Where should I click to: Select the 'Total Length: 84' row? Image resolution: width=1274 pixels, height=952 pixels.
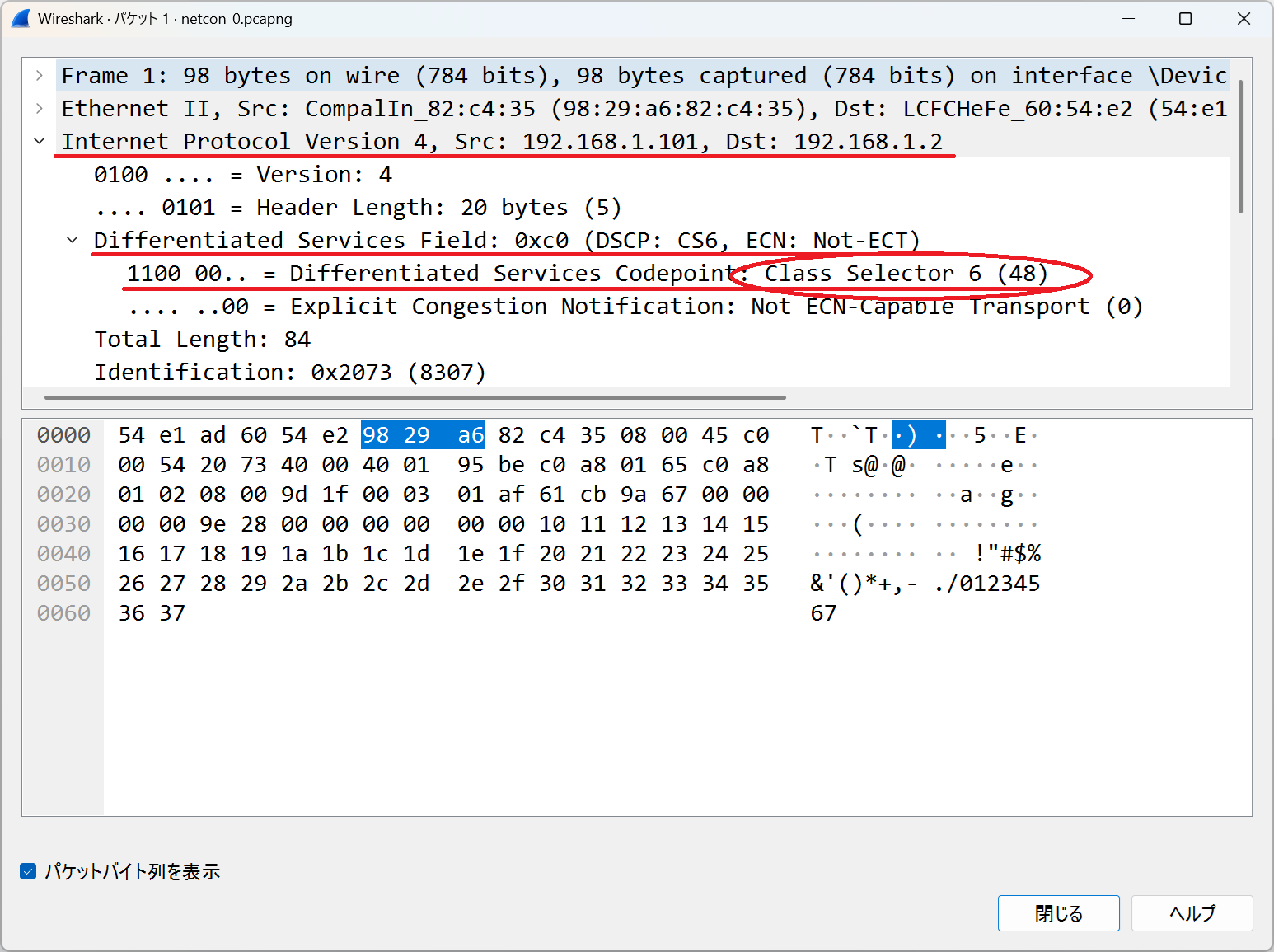202,339
